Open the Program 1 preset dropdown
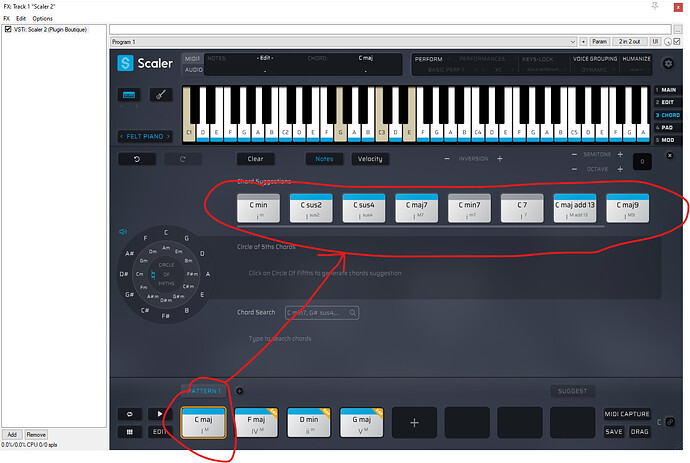Image resolution: width=690 pixels, height=463 pixels. [x=343, y=42]
